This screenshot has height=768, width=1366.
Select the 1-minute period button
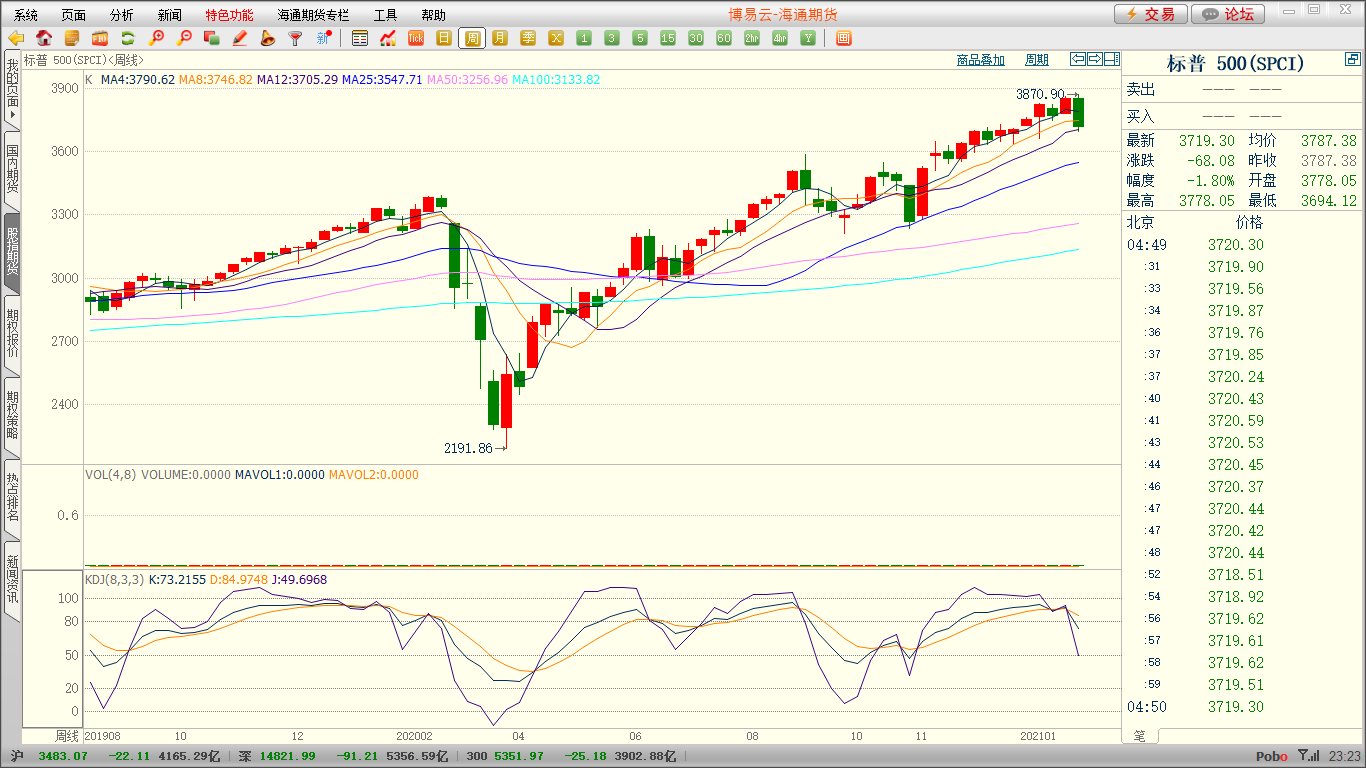click(x=584, y=38)
